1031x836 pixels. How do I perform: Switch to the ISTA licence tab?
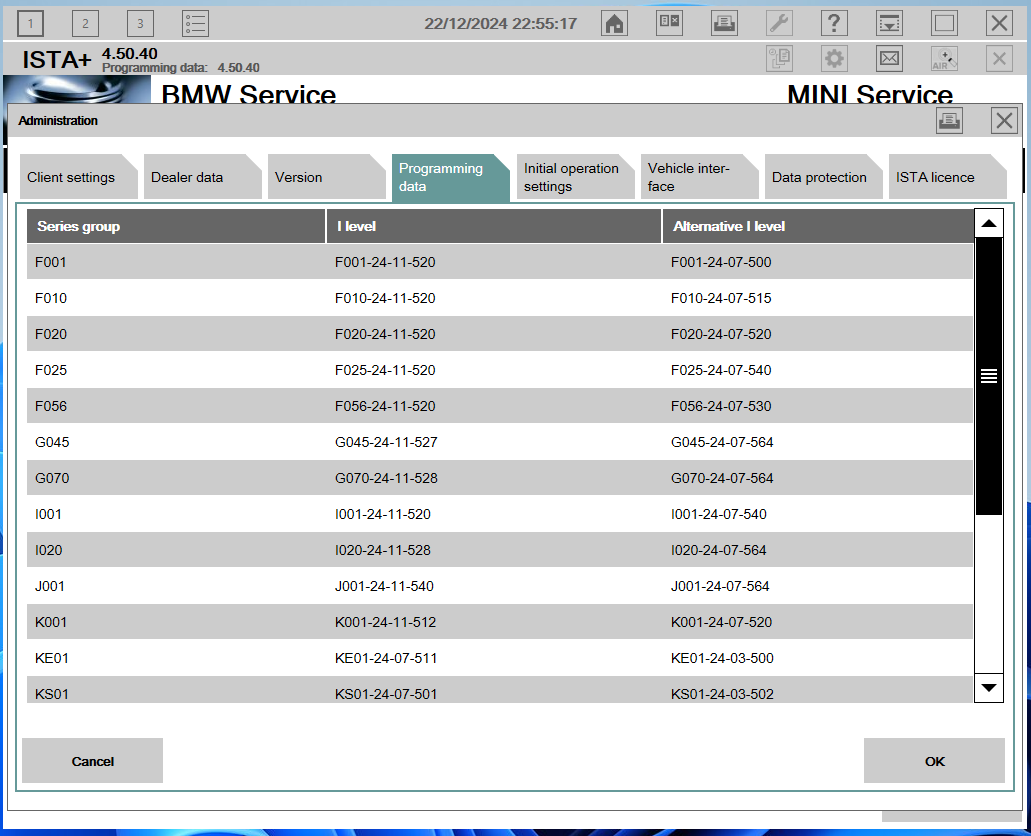935,178
